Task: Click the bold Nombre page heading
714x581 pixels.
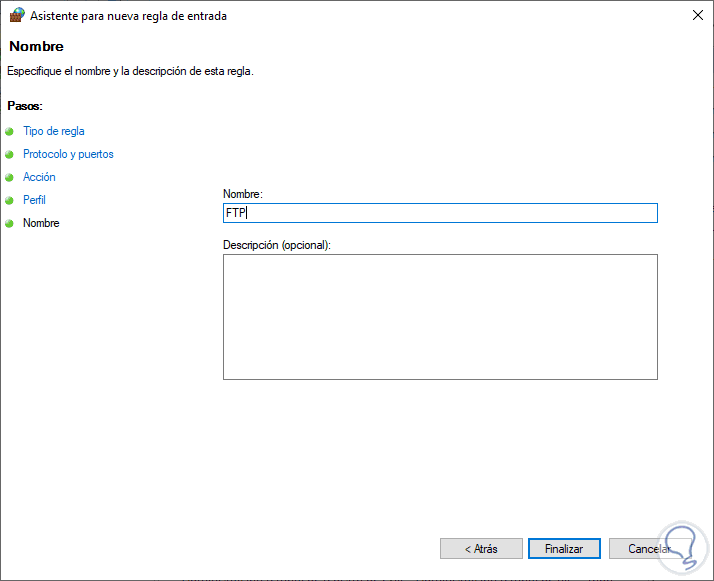Action: click(36, 46)
